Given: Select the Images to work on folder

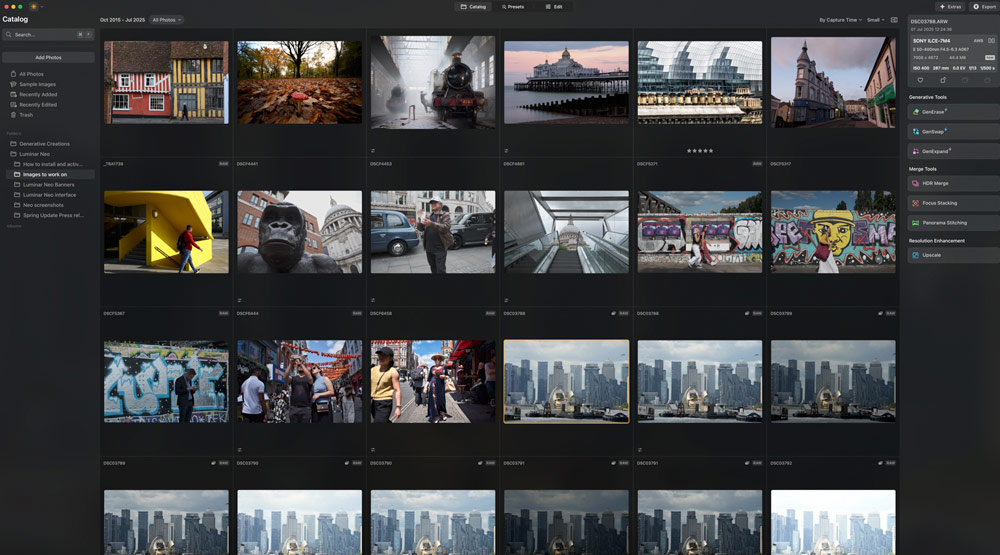Looking at the screenshot, I should pyautogui.click(x=50, y=174).
